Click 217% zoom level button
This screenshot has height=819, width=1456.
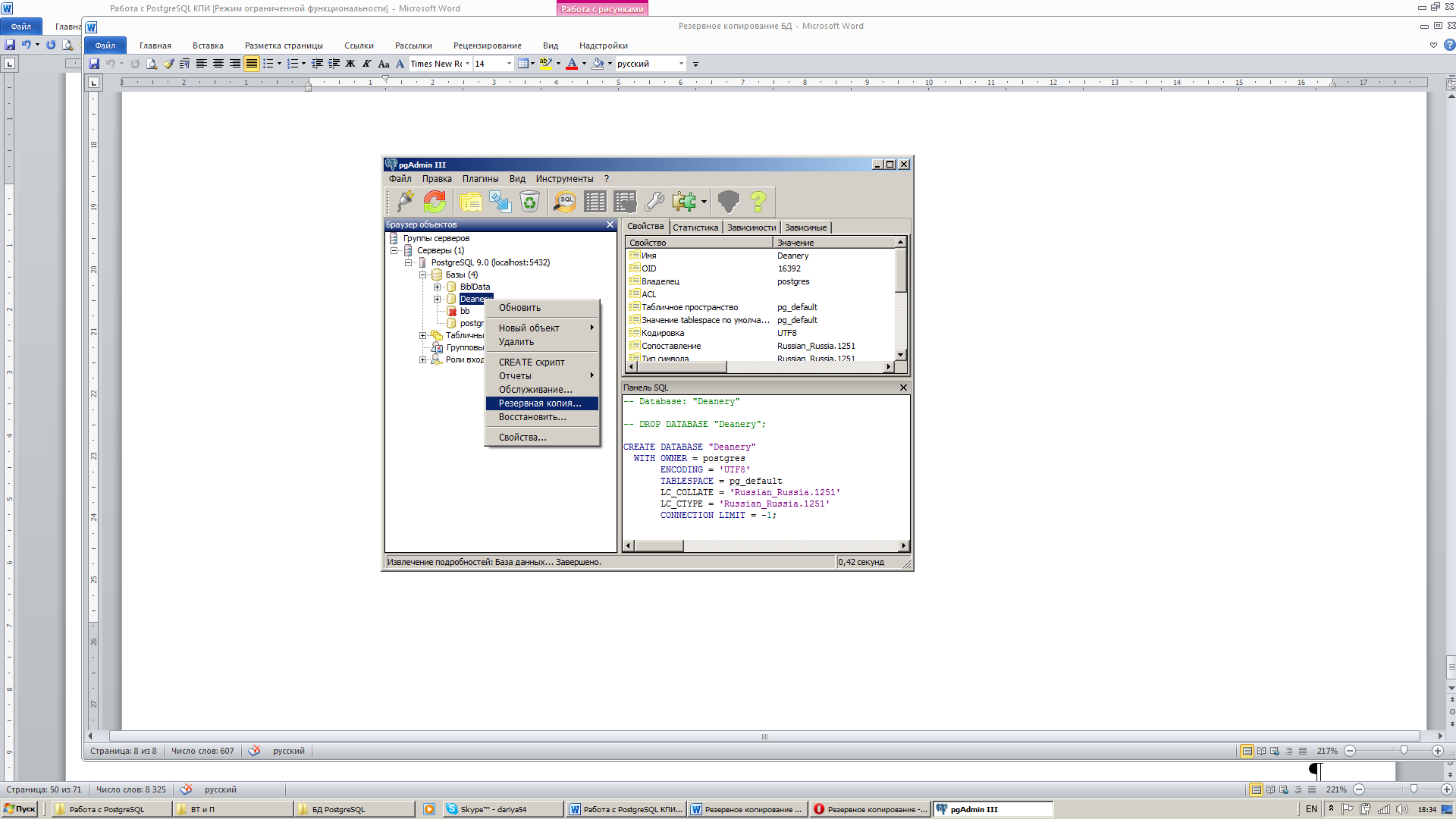pos(1327,751)
